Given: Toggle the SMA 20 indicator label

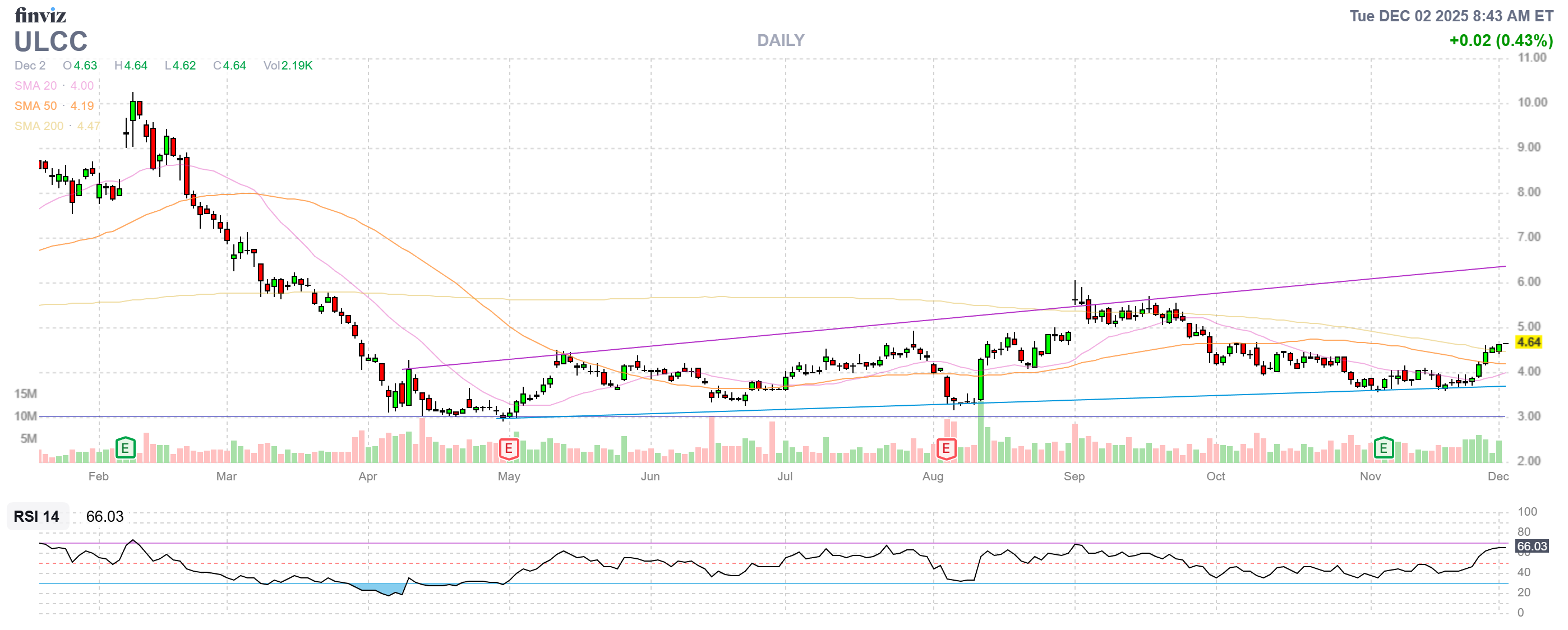Looking at the screenshot, I should tap(35, 86).
